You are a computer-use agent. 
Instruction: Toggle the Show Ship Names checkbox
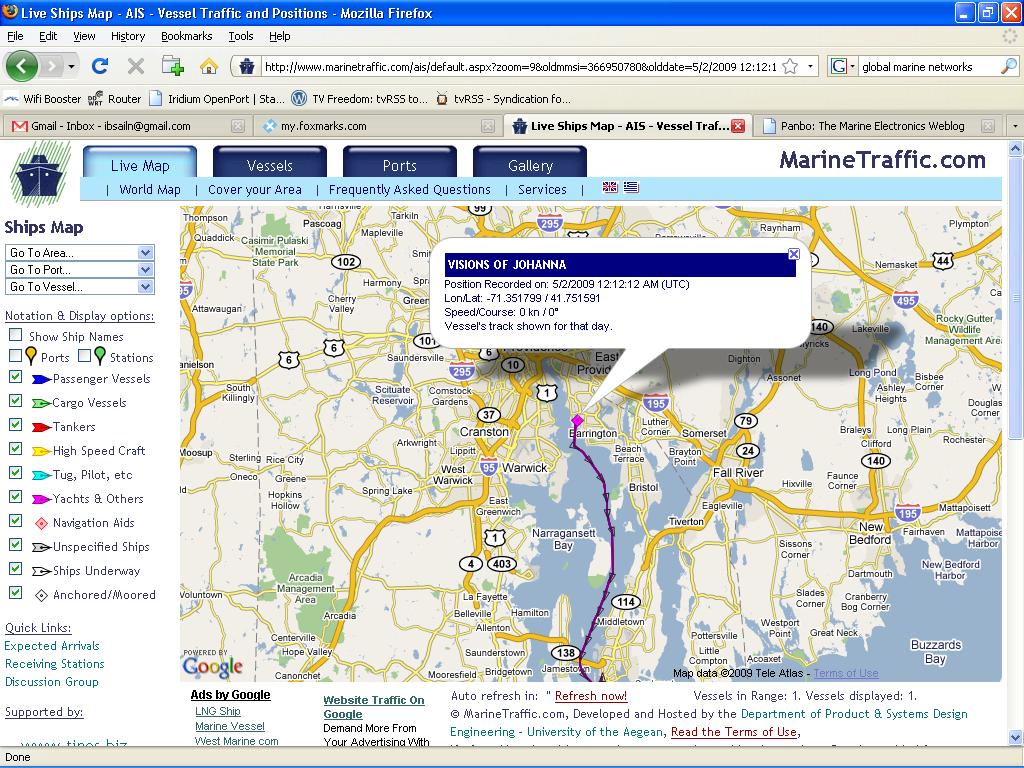pyautogui.click(x=15, y=335)
